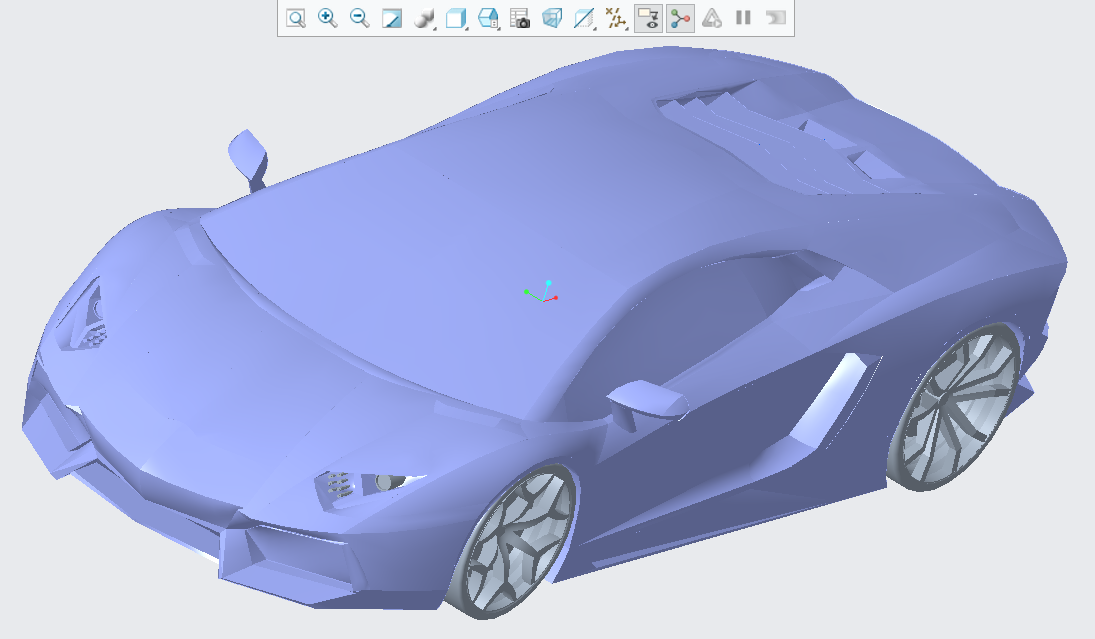
Task: Click the grayed Stop icon
Action: tap(775, 18)
